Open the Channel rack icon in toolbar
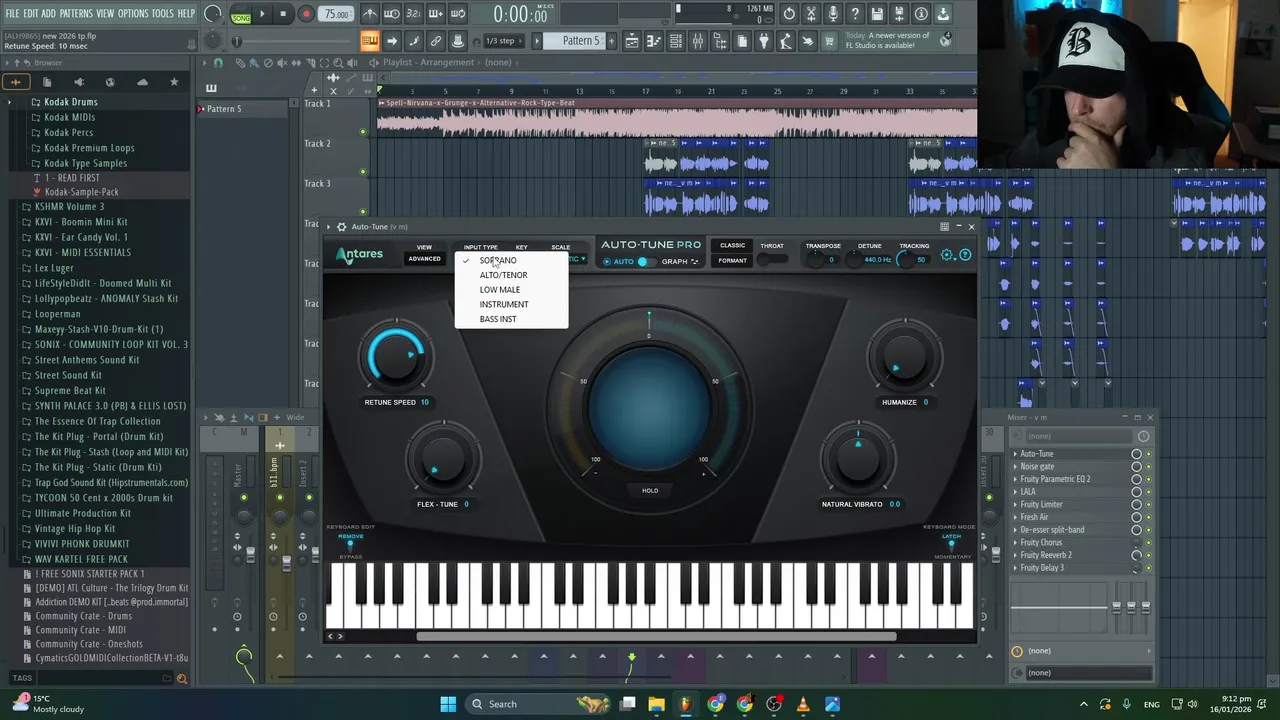 click(676, 41)
